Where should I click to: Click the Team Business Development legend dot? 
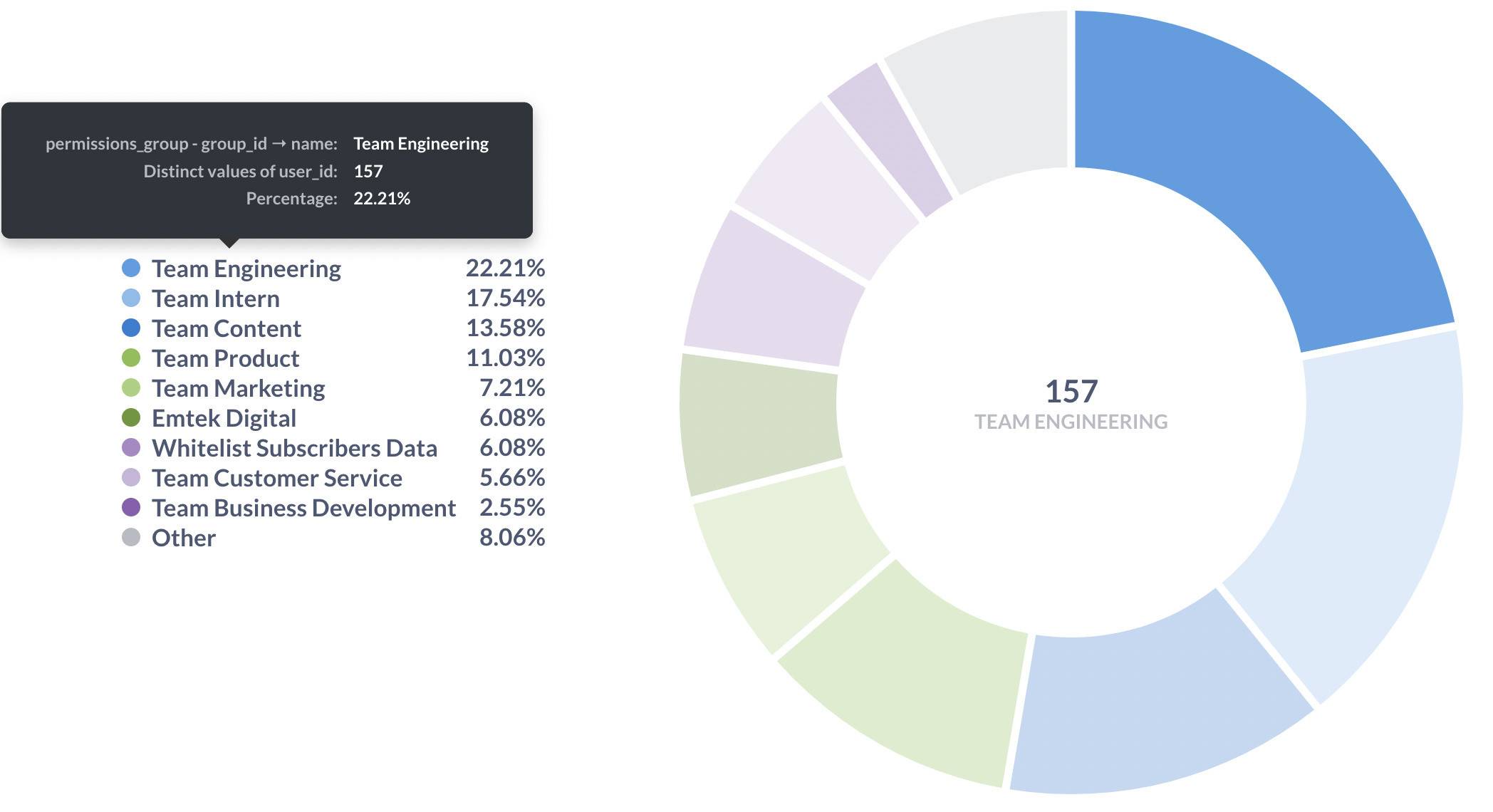click(131, 507)
